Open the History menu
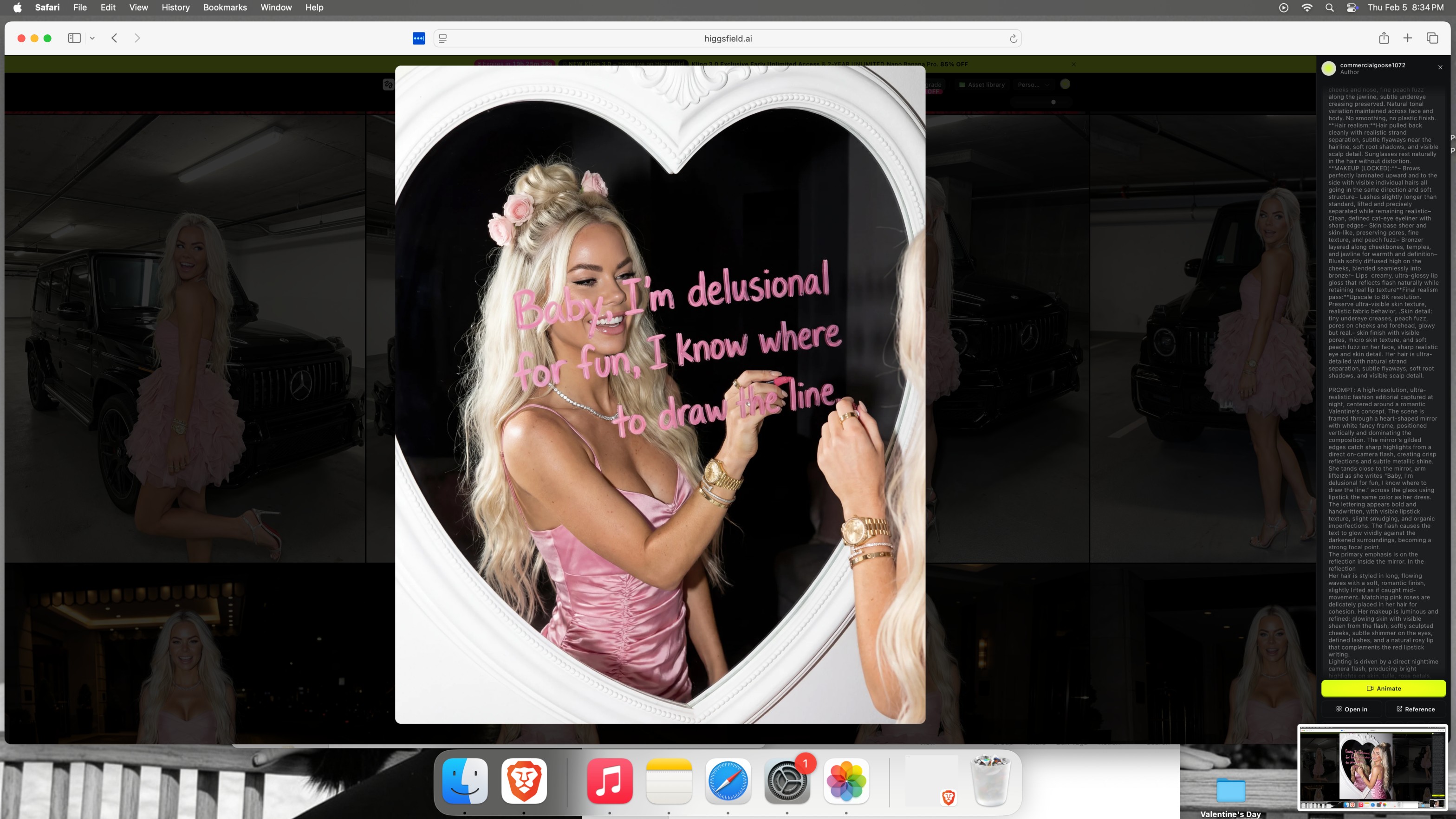This screenshot has width=1456, height=819. pos(175,7)
